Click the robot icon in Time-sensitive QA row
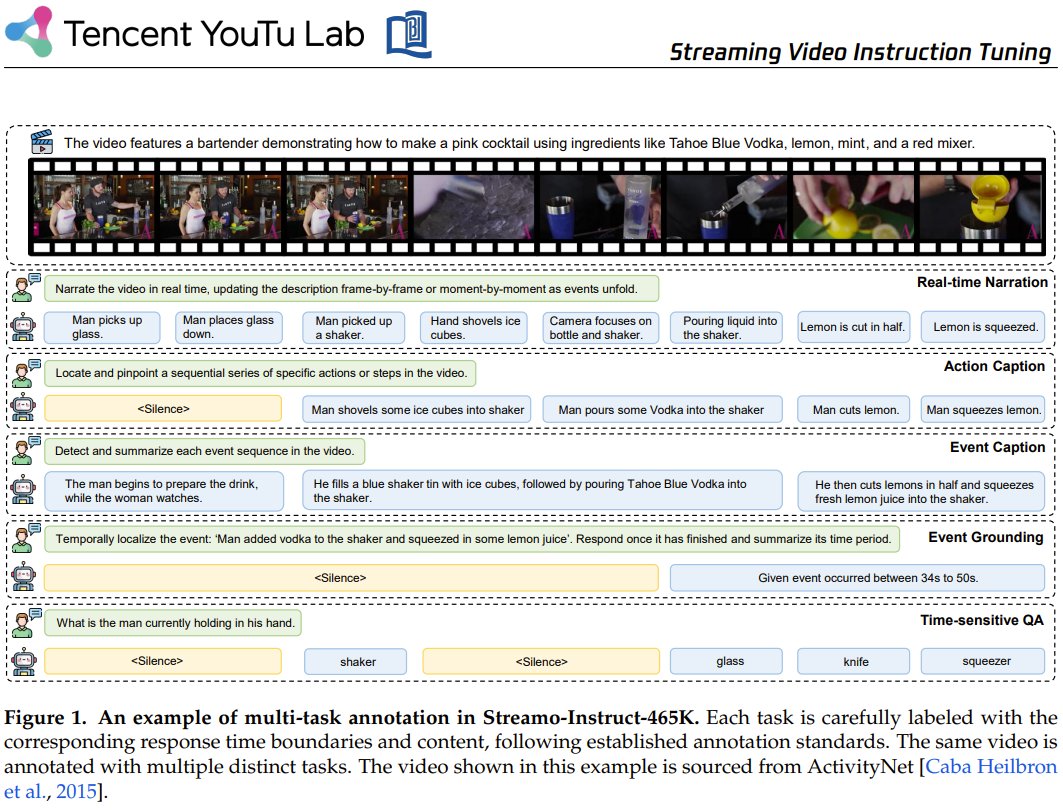The height and width of the screenshot is (810, 1063). (25, 660)
